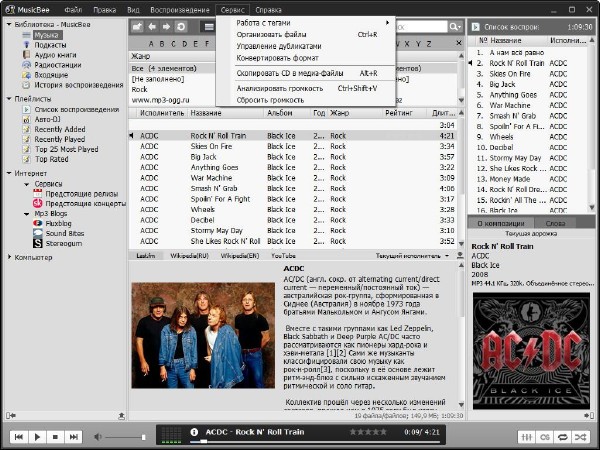The height and width of the screenshot is (450, 600).
Task: Adjust the volume slider in the player bar
Action: click(125, 437)
